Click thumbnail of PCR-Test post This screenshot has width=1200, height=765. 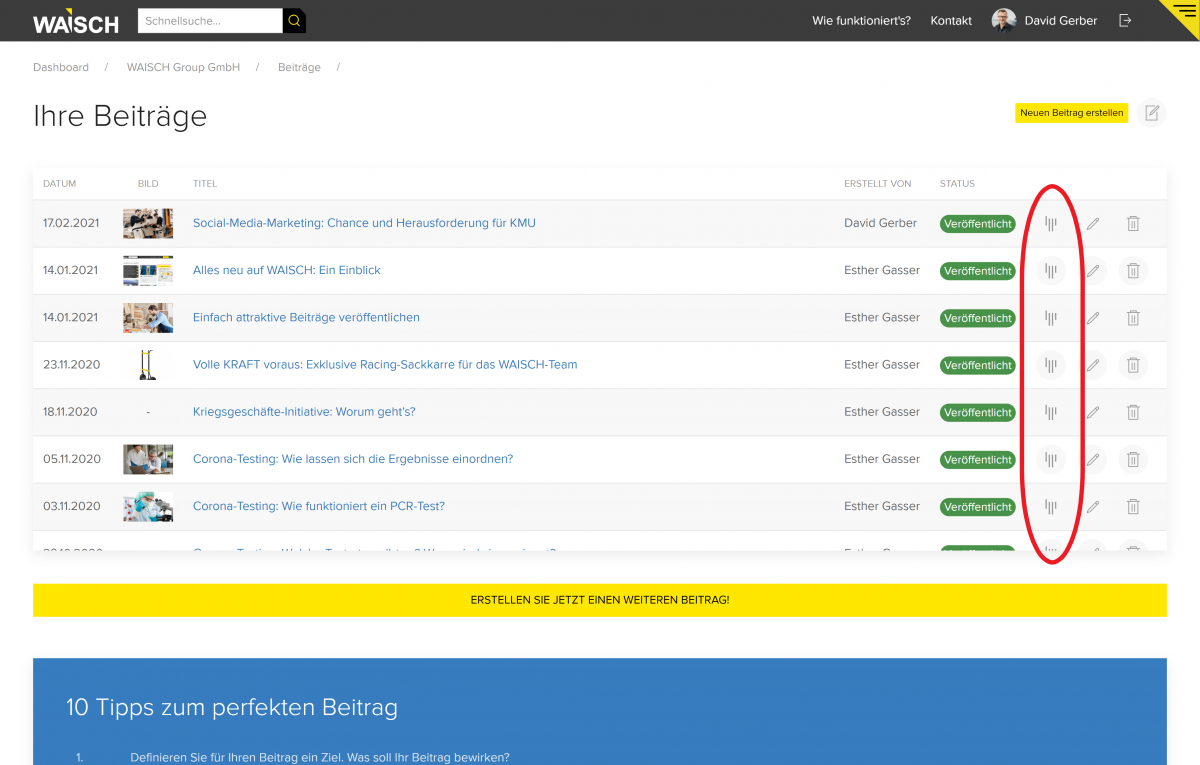pos(148,506)
